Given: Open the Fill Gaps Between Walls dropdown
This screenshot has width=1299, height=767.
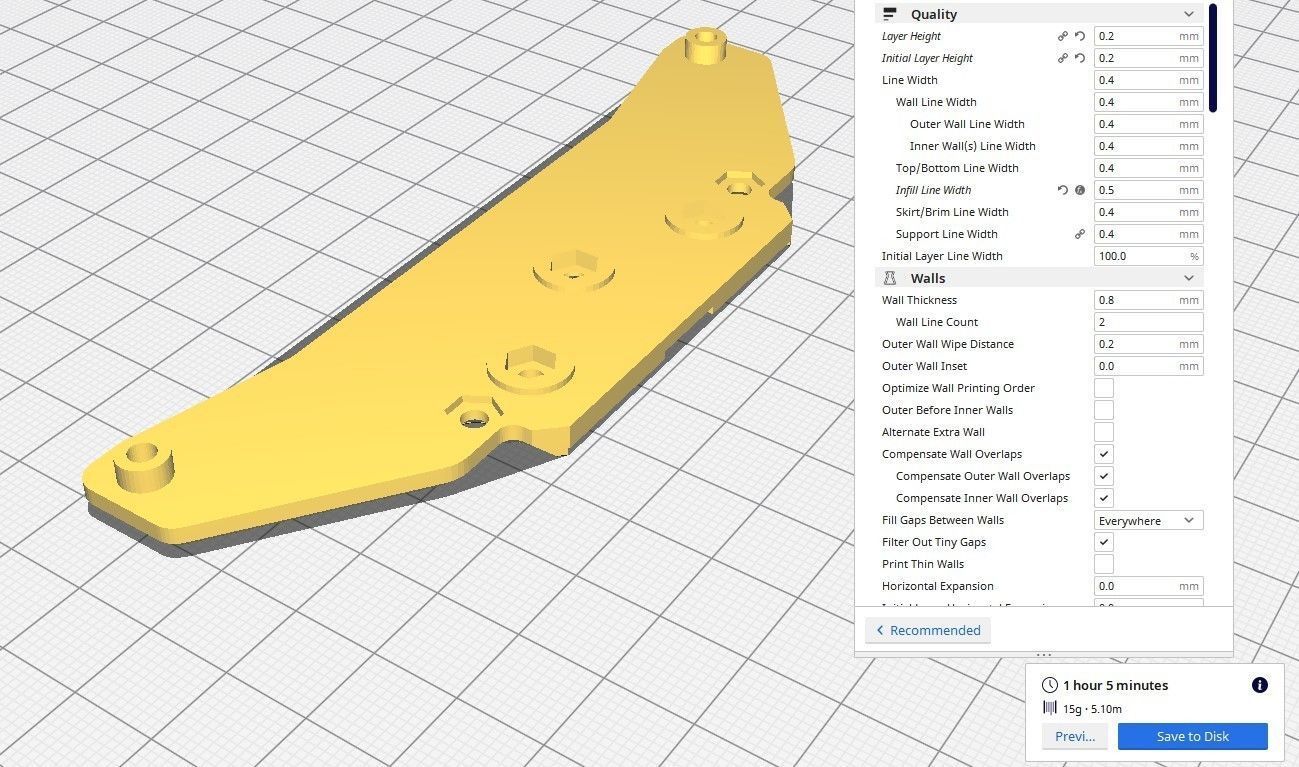Looking at the screenshot, I should [x=1148, y=520].
